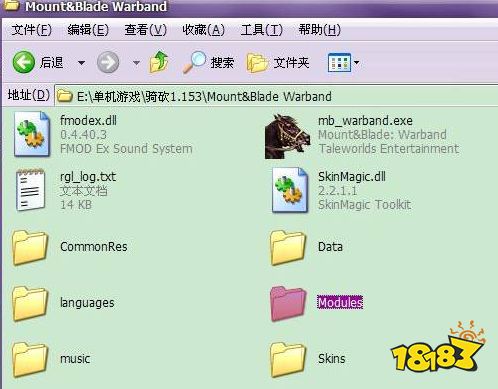Click the SkinMagic.dll file name

pos(352,177)
